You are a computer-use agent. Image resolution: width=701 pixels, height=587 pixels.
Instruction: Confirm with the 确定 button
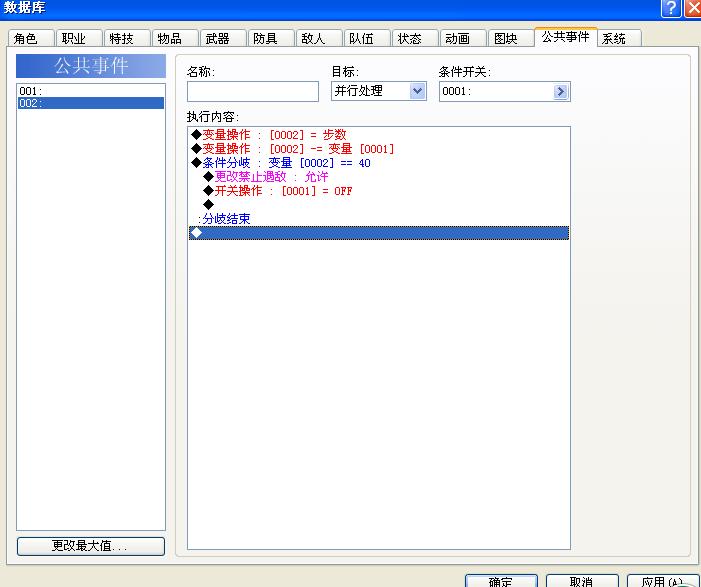pyautogui.click(x=501, y=581)
